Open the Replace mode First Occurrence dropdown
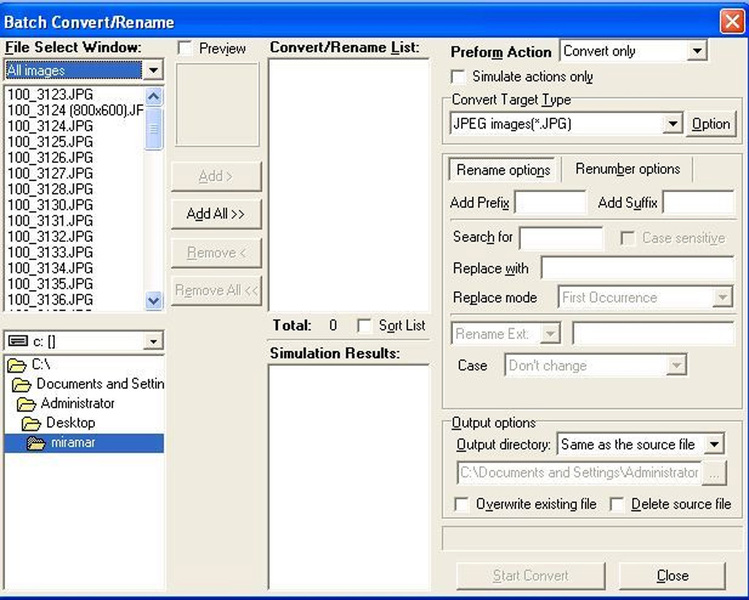 click(x=722, y=298)
